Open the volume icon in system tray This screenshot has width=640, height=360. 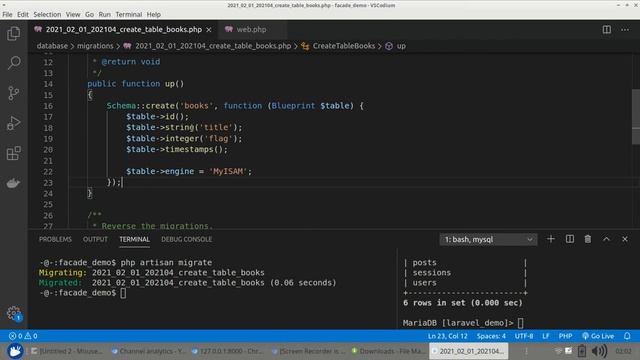pos(598,351)
